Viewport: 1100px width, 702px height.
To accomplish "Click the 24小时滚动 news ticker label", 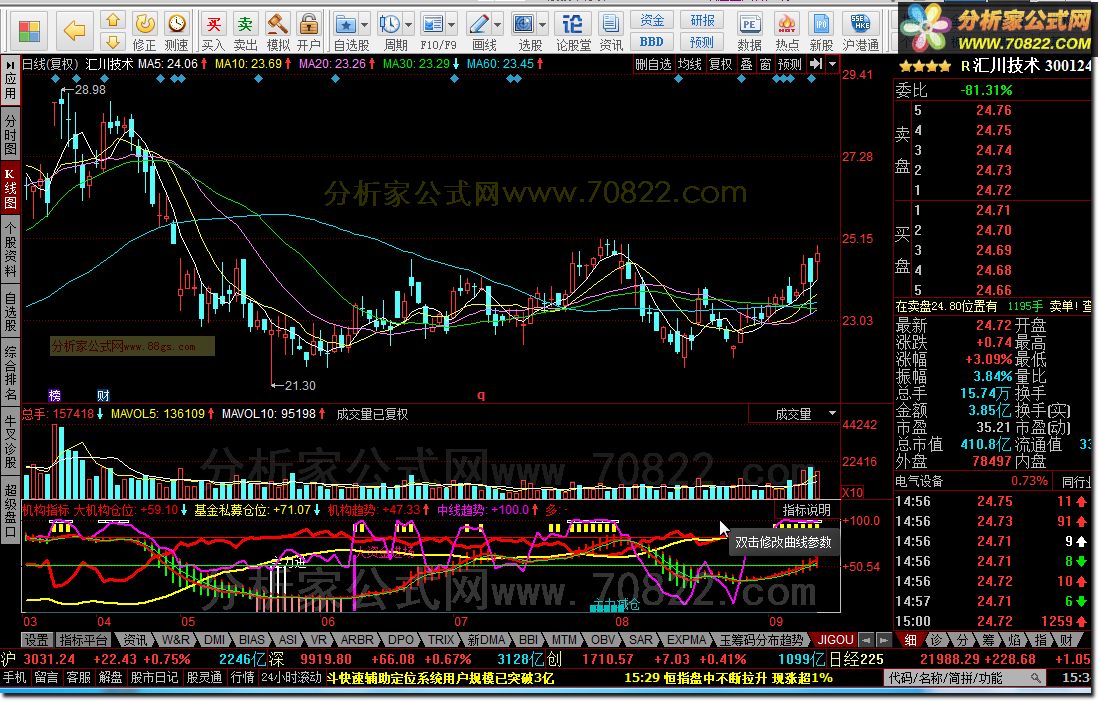I will (x=291, y=678).
